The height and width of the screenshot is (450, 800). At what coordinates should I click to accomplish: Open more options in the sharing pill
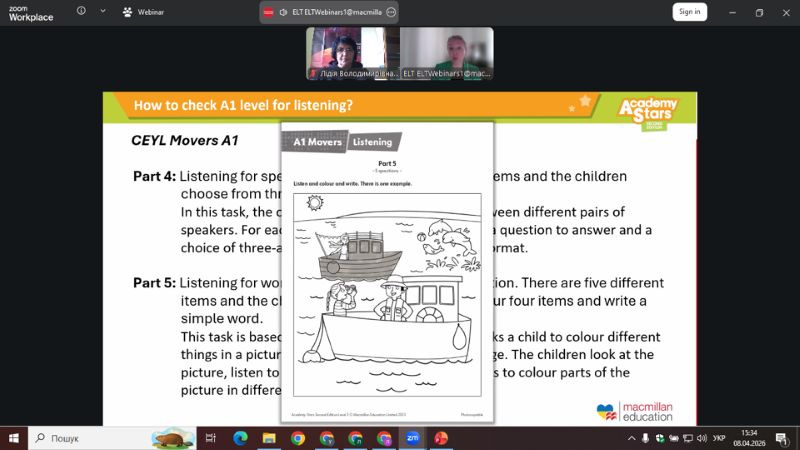click(x=391, y=12)
